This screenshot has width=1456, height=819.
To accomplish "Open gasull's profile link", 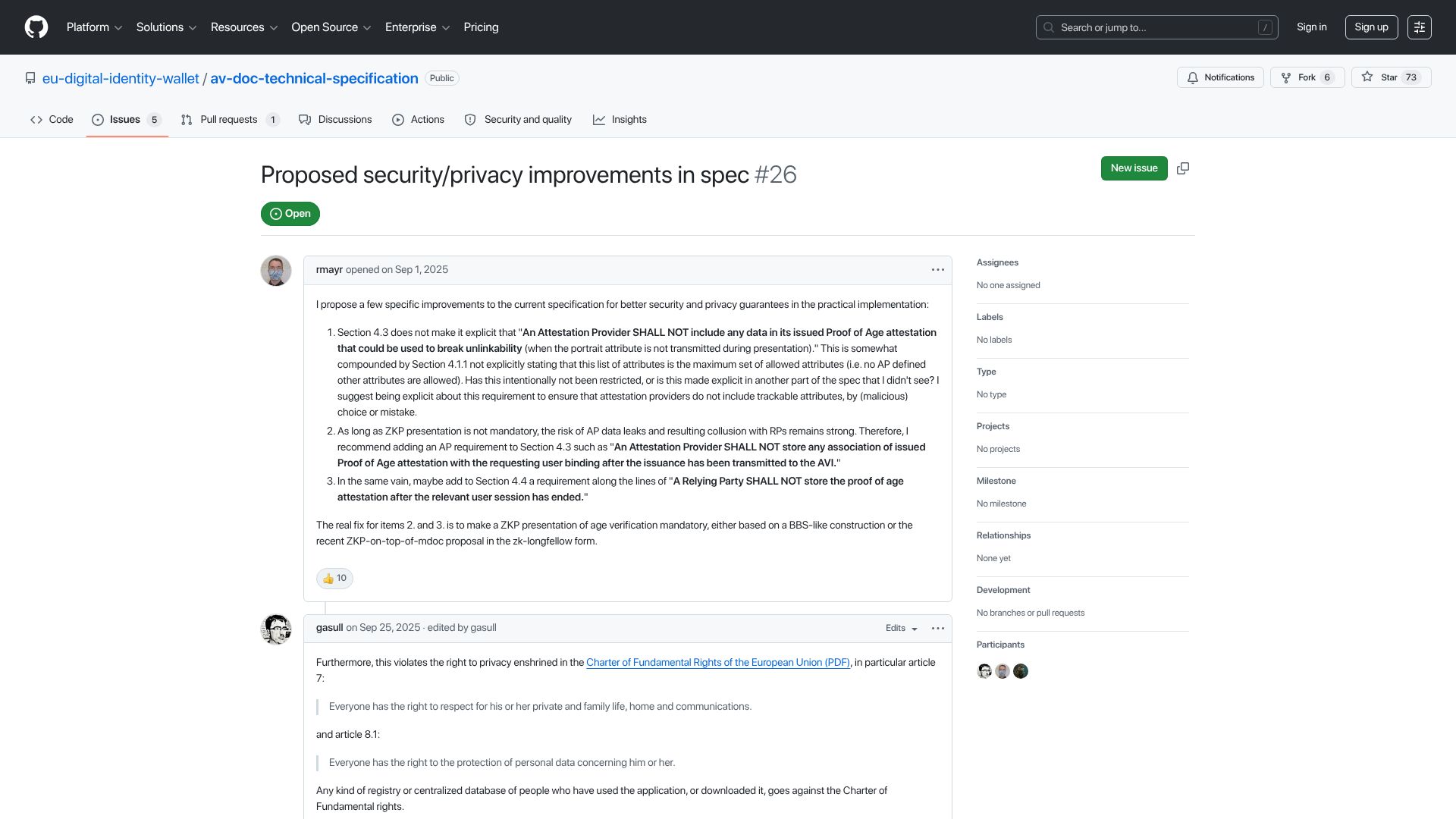I will point(329,628).
